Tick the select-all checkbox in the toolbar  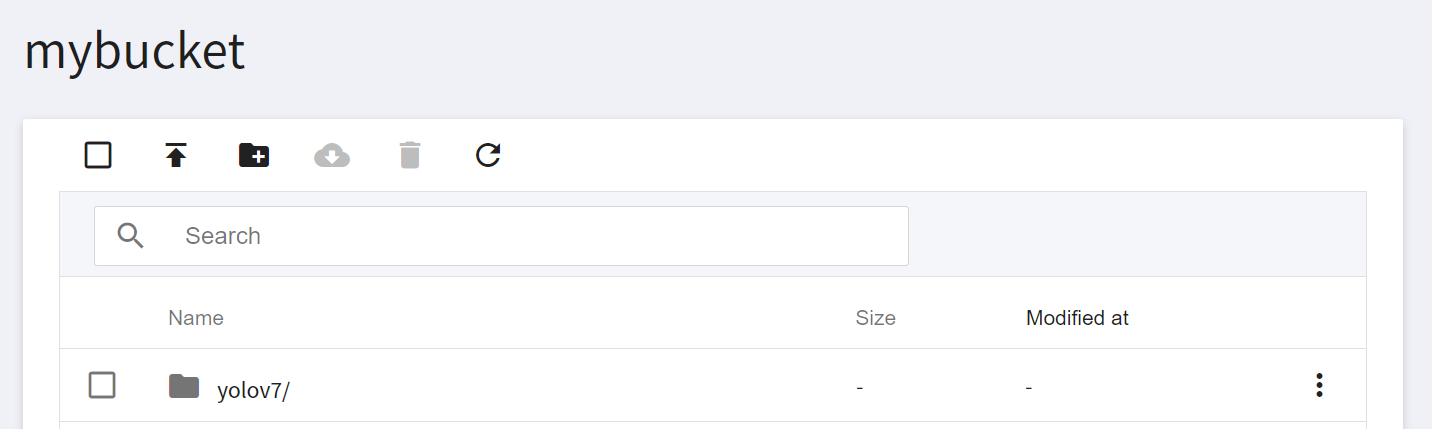pyautogui.click(x=98, y=155)
